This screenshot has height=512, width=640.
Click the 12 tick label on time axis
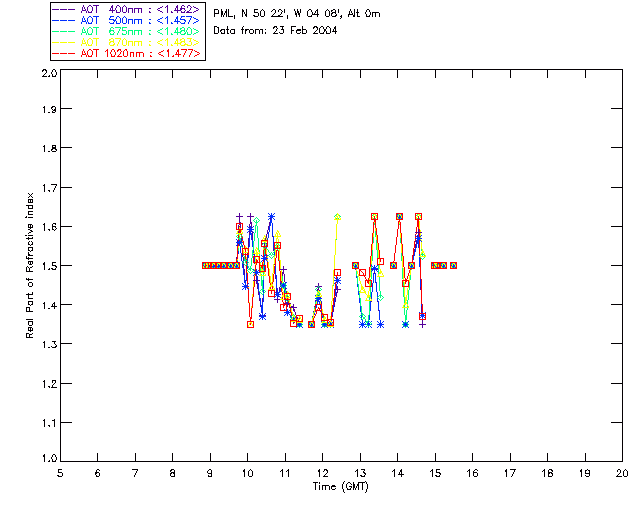click(x=322, y=472)
